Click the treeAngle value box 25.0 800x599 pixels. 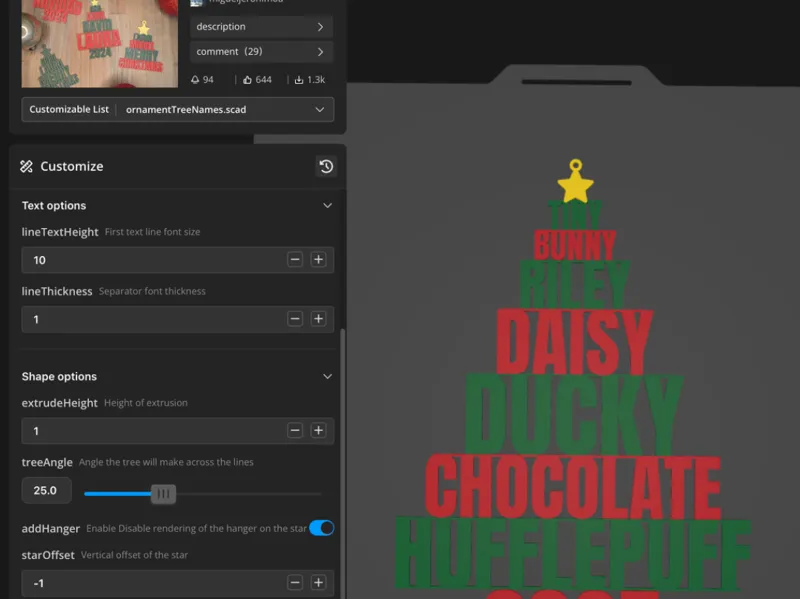pyautogui.click(x=46, y=491)
